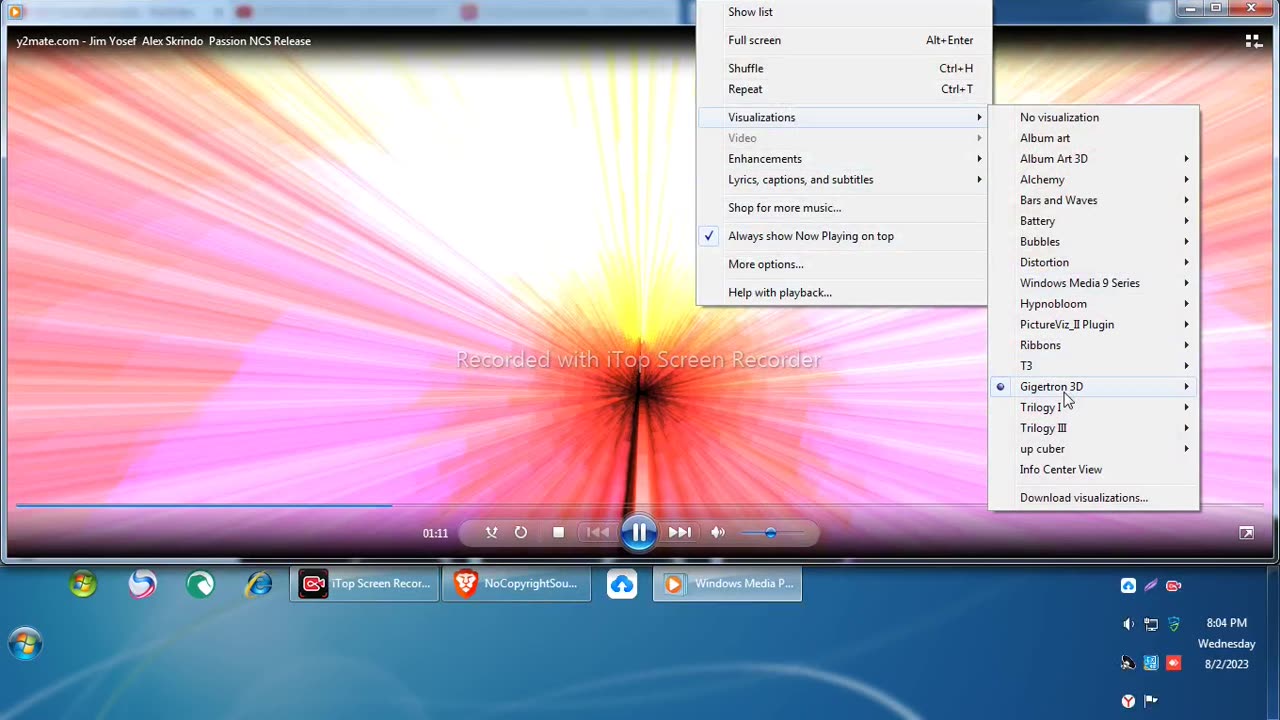Click the Windows flag icon in the taskbar
Image resolution: width=1280 pixels, height=720 pixels.
83,584
